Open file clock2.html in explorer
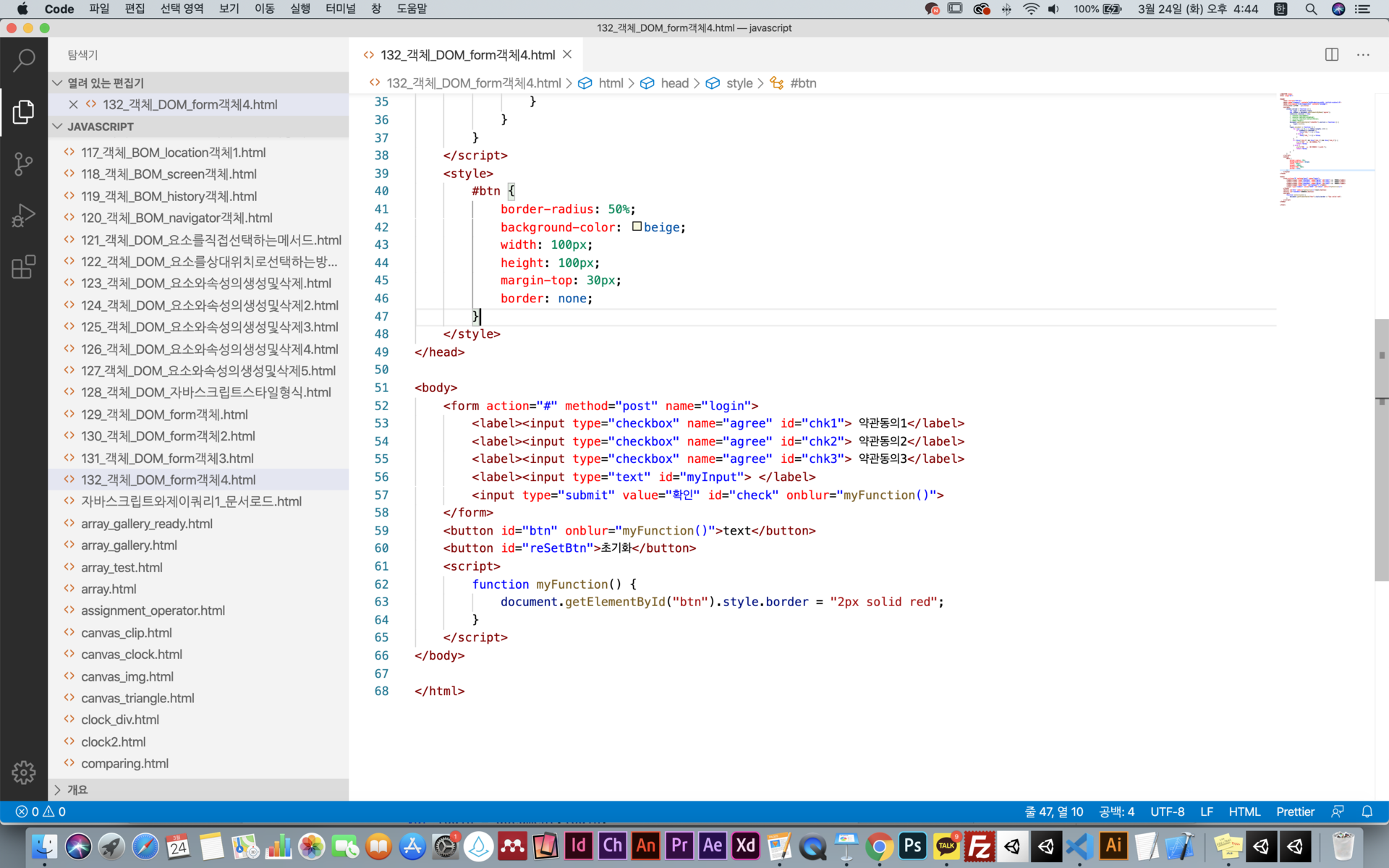The height and width of the screenshot is (868, 1389). (x=198, y=742)
